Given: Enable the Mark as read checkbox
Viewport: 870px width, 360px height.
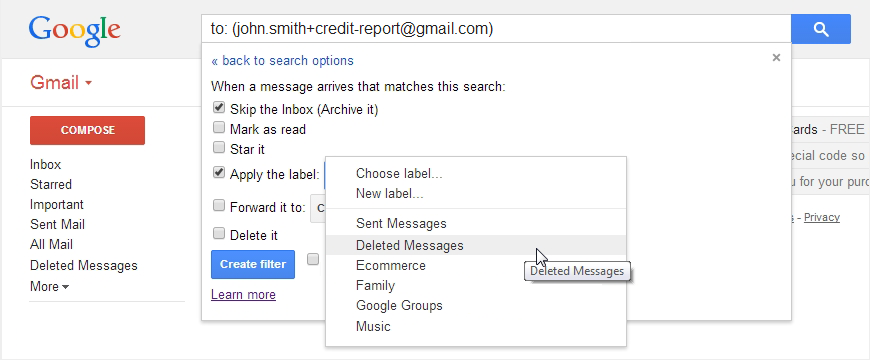Looking at the screenshot, I should point(219,128).
